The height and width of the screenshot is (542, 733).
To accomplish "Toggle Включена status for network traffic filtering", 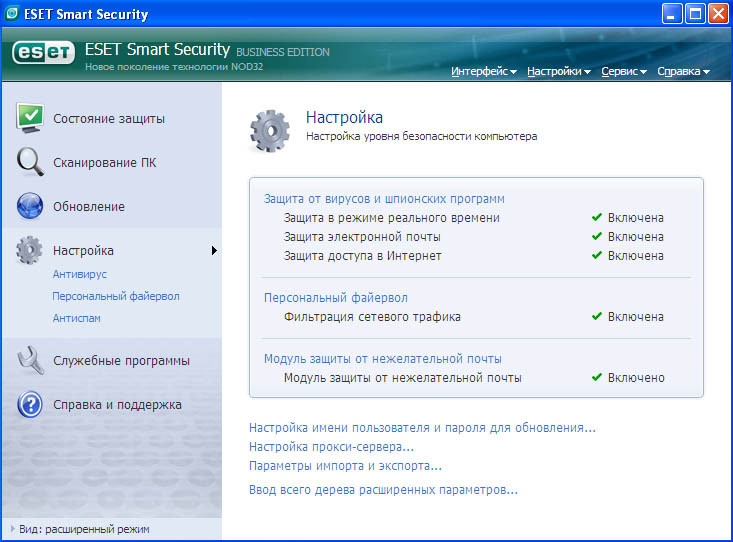I will pos(635,317).
